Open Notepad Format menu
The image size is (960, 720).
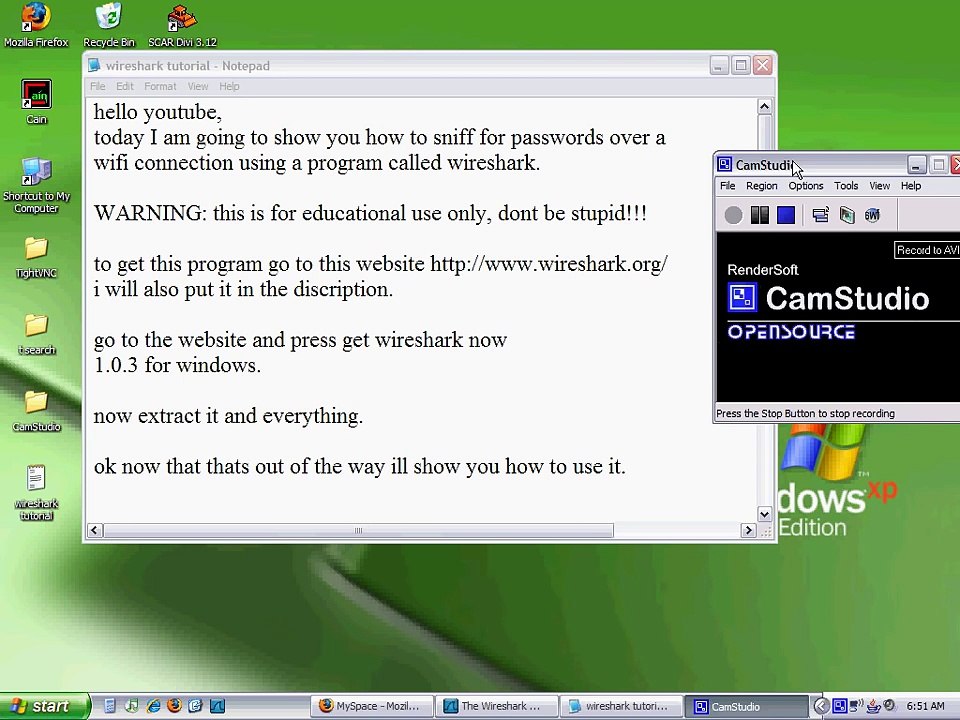(160, 86)
